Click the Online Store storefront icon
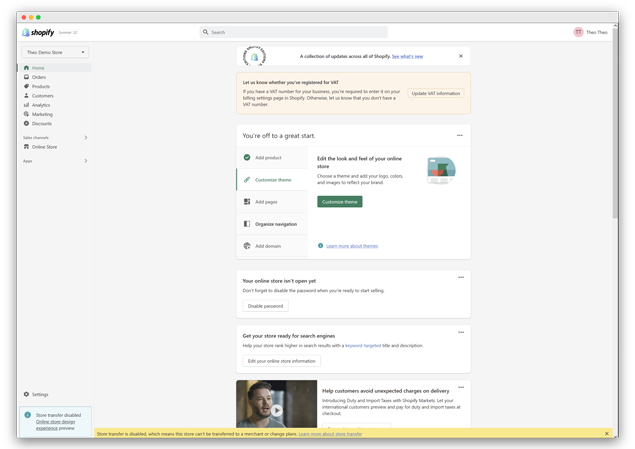The image size is (635, 449). (x=26, y=147)
